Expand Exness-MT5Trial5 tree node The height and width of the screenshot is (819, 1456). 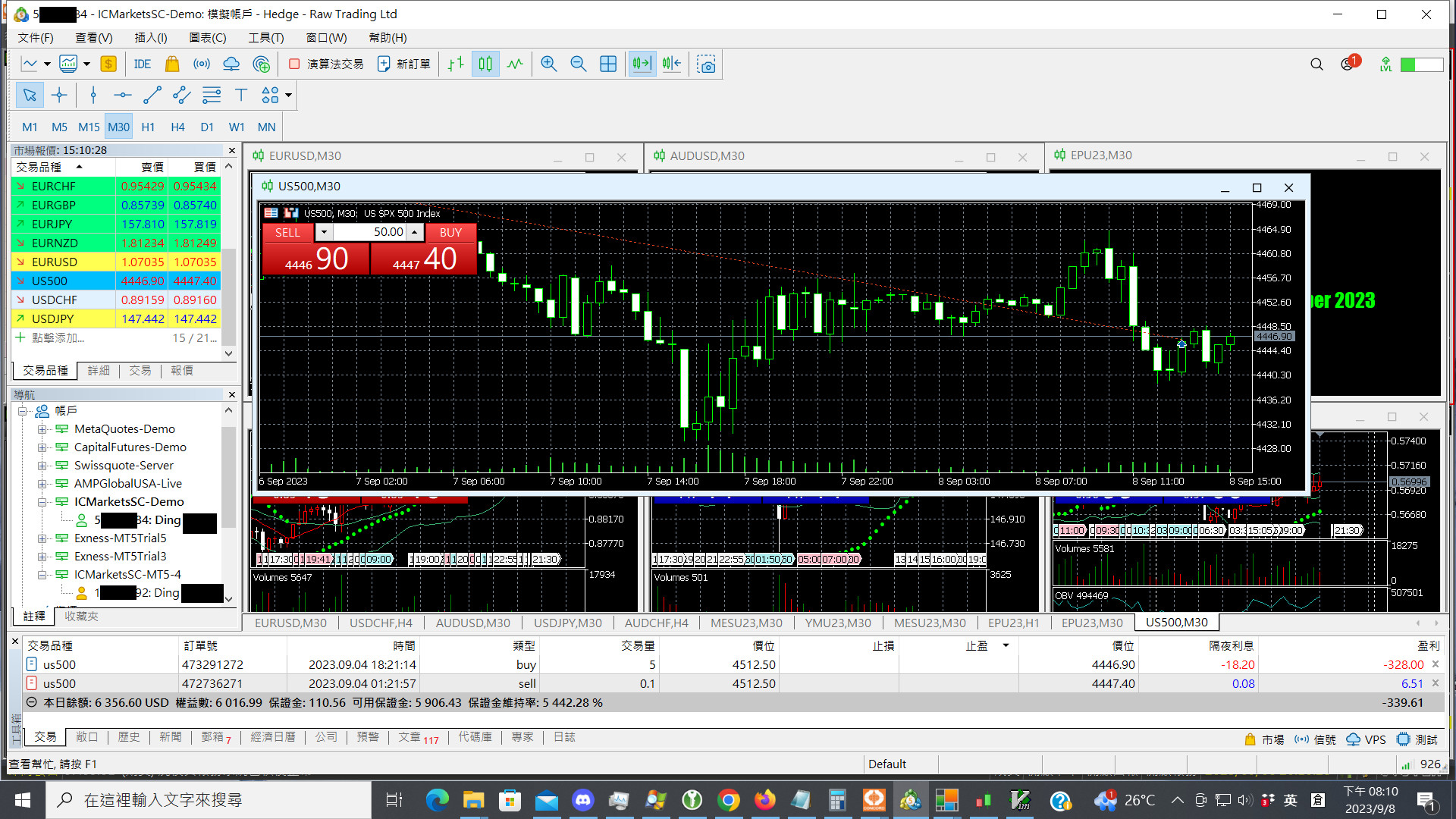(x=42, y=538)
